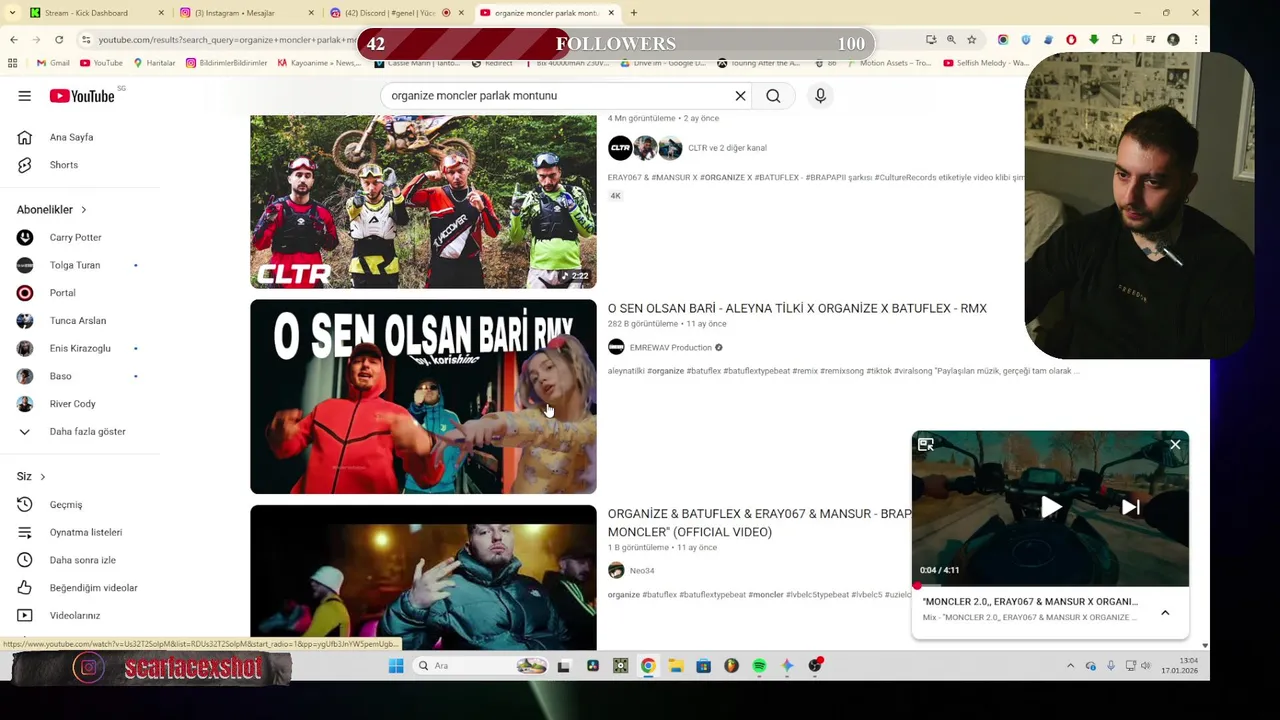1280x720 pixels.
Task: Open Chrome extensions puzzle icon
Action: 1117,40
